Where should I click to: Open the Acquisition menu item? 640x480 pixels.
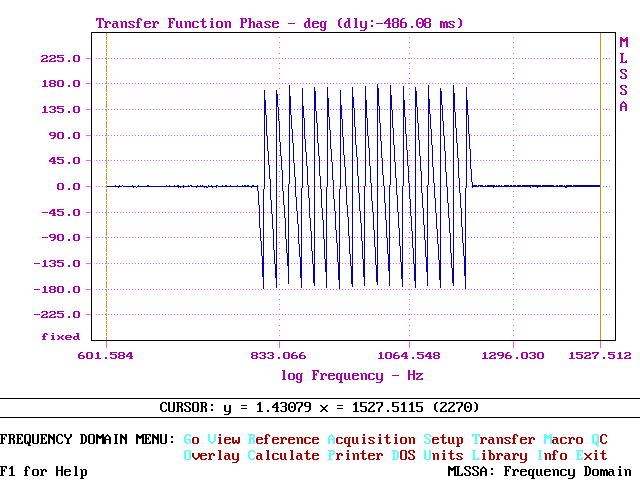coord(371,440)
